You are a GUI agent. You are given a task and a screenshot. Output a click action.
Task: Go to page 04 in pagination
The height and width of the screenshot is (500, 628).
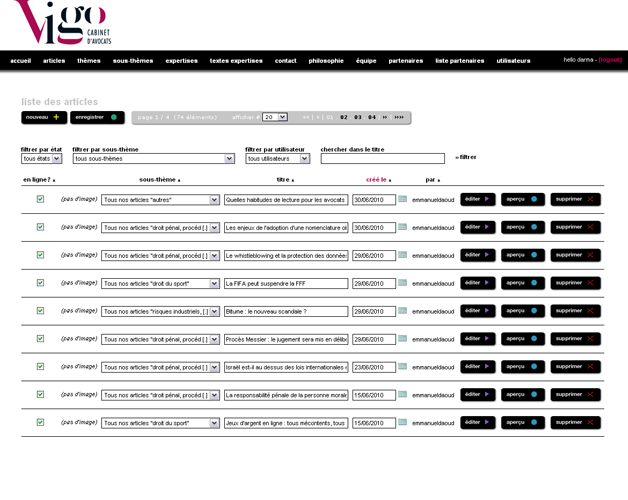point(372,117)
